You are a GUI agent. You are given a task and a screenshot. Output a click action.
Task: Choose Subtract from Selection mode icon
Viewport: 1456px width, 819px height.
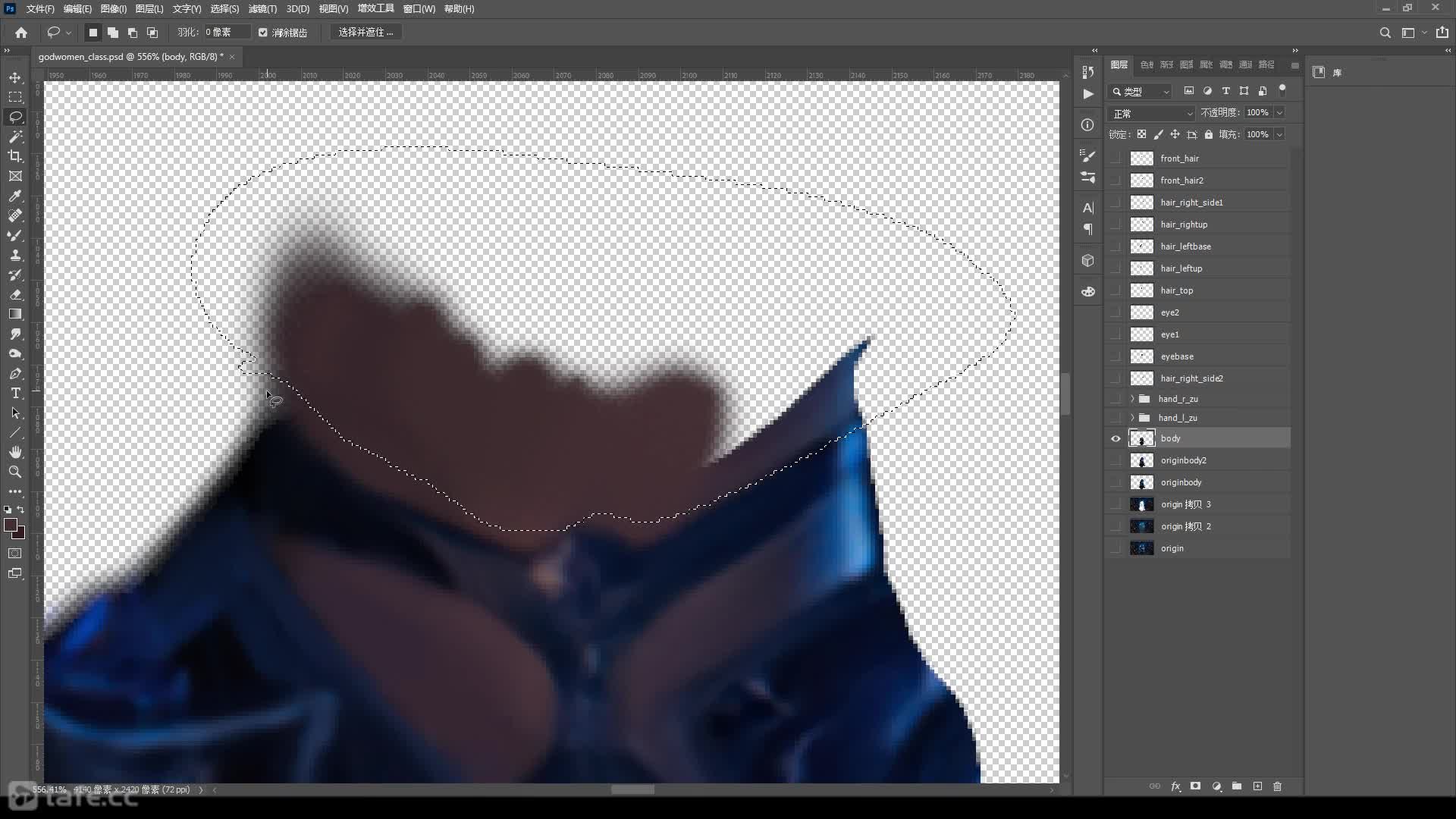click(132, 33)
